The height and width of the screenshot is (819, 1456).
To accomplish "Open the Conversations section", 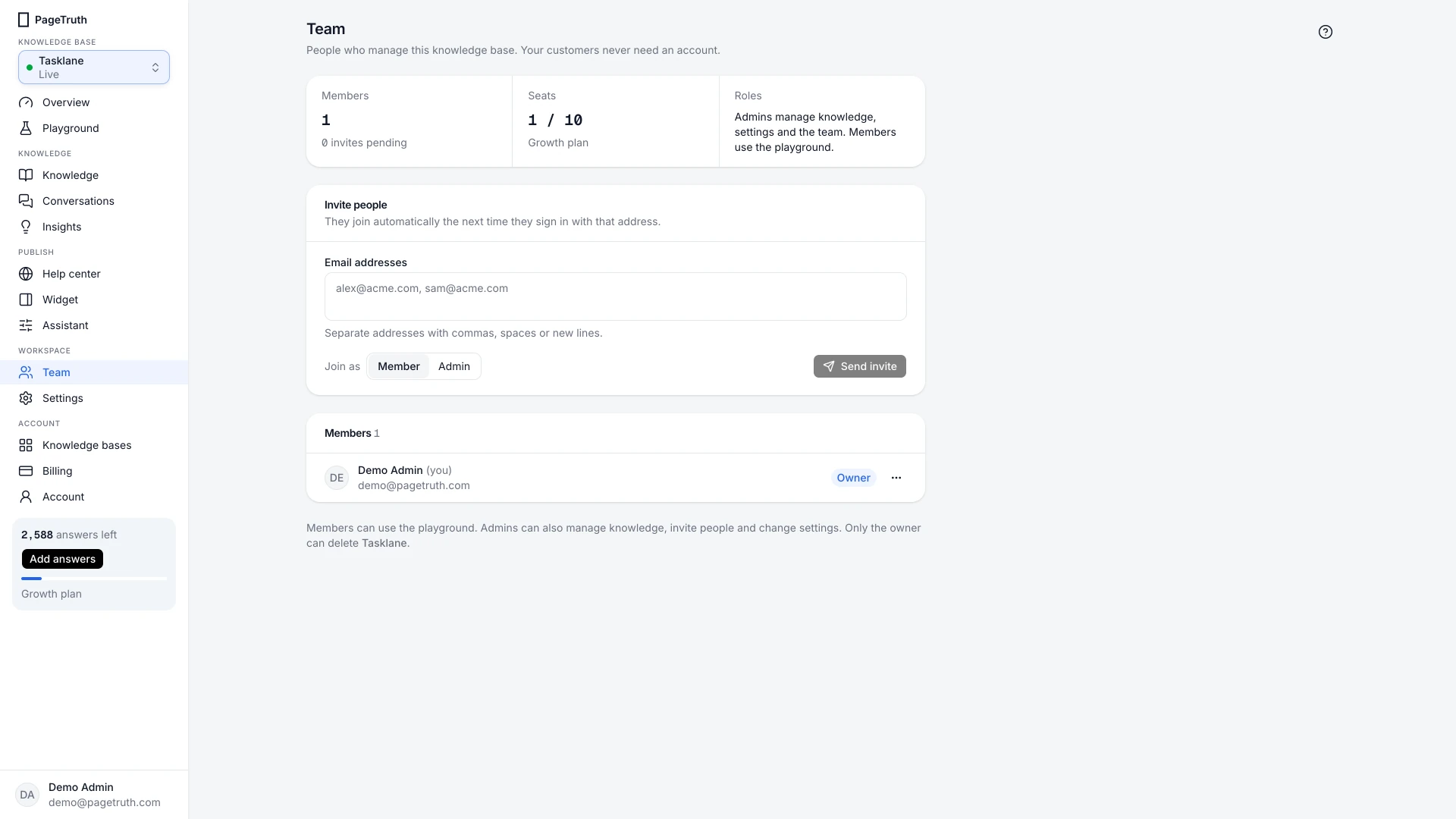I will click(94, 201).
